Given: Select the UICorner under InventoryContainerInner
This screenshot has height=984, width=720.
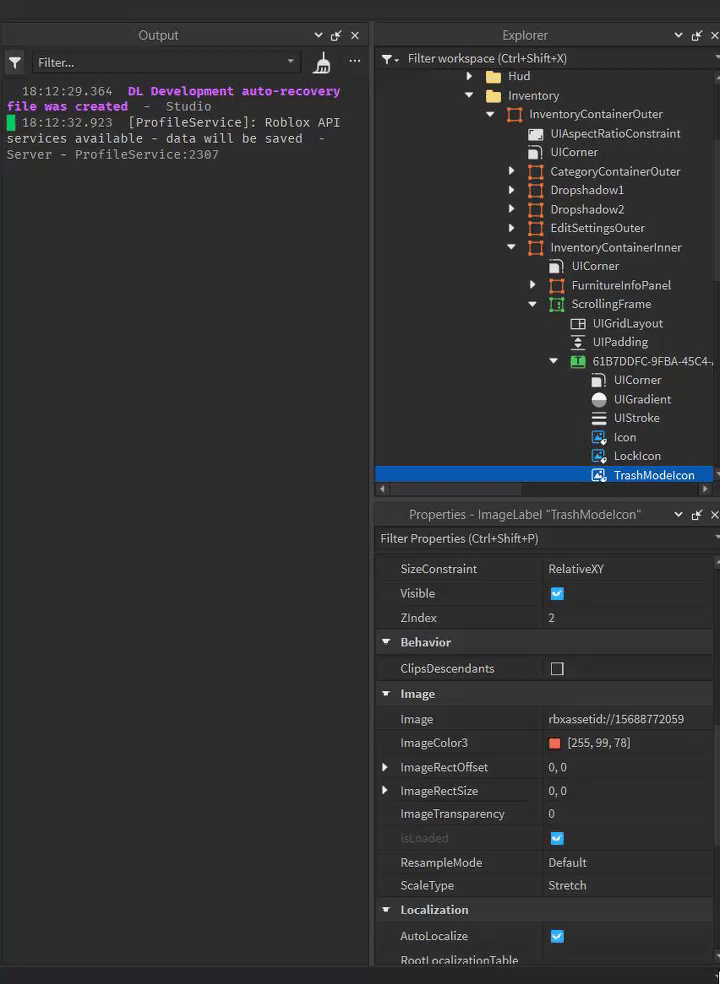Looking at the screenshot, I should tap(595, 267).
